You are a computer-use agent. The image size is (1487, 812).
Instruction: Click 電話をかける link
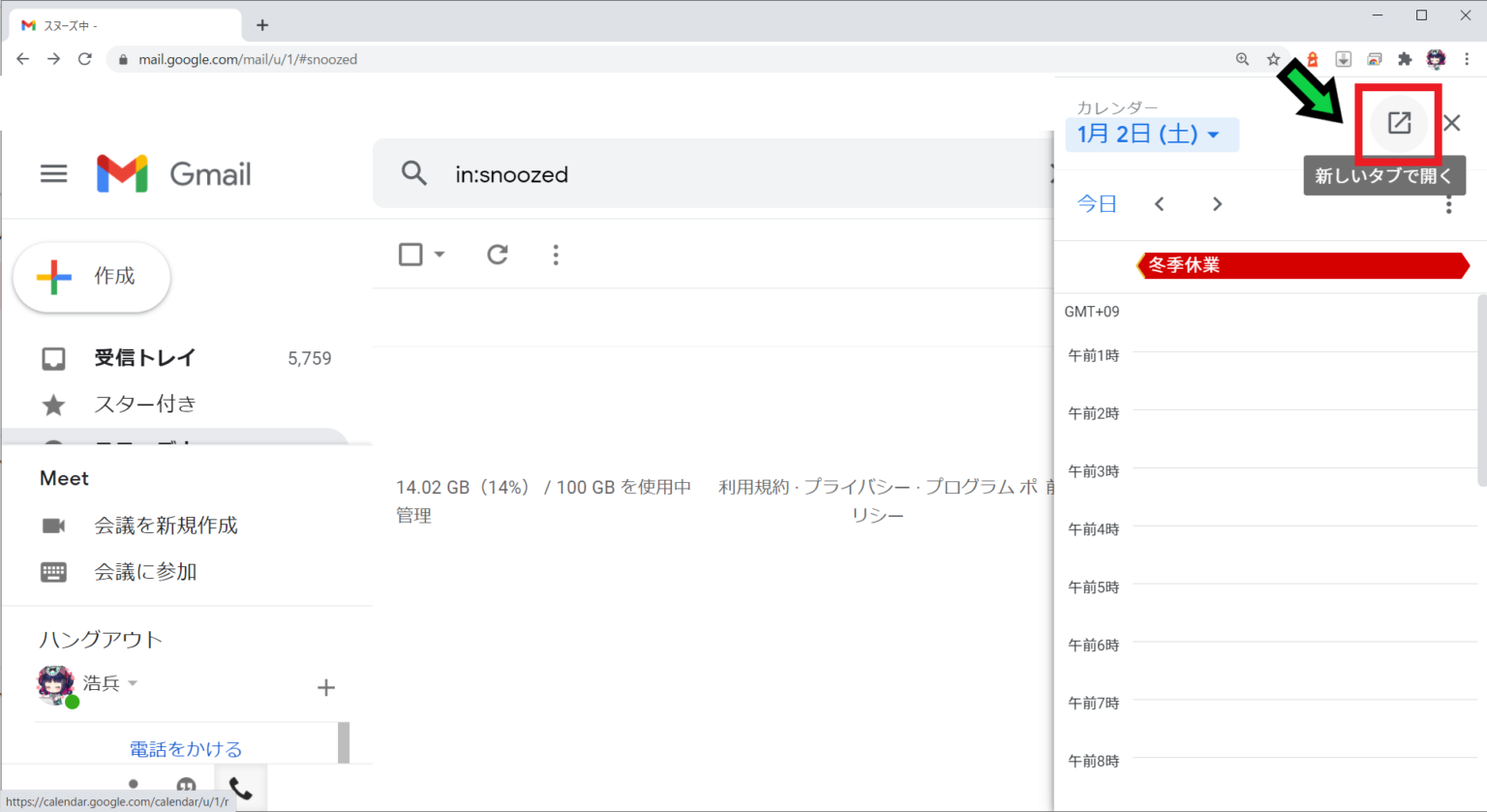coord(186,749)
